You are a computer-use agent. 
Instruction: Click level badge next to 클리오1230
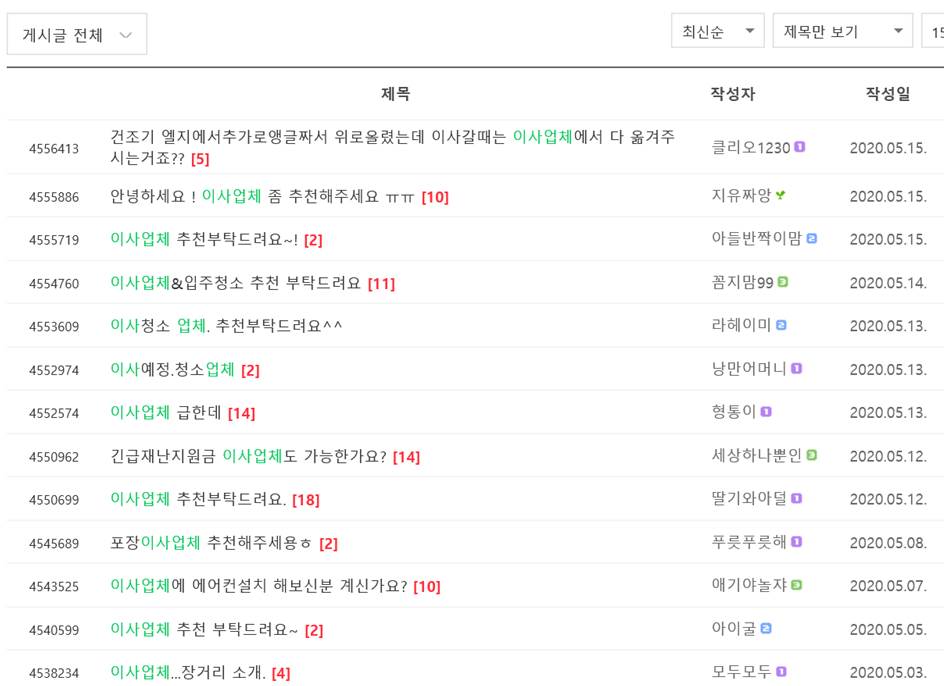[x=800, y=147]
